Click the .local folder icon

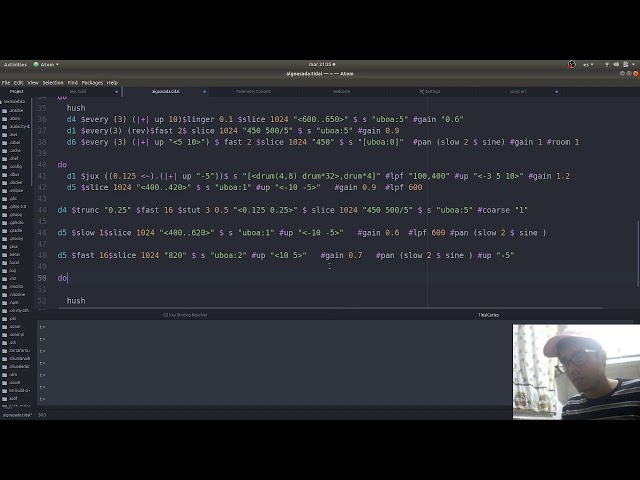tap(4, 262)
